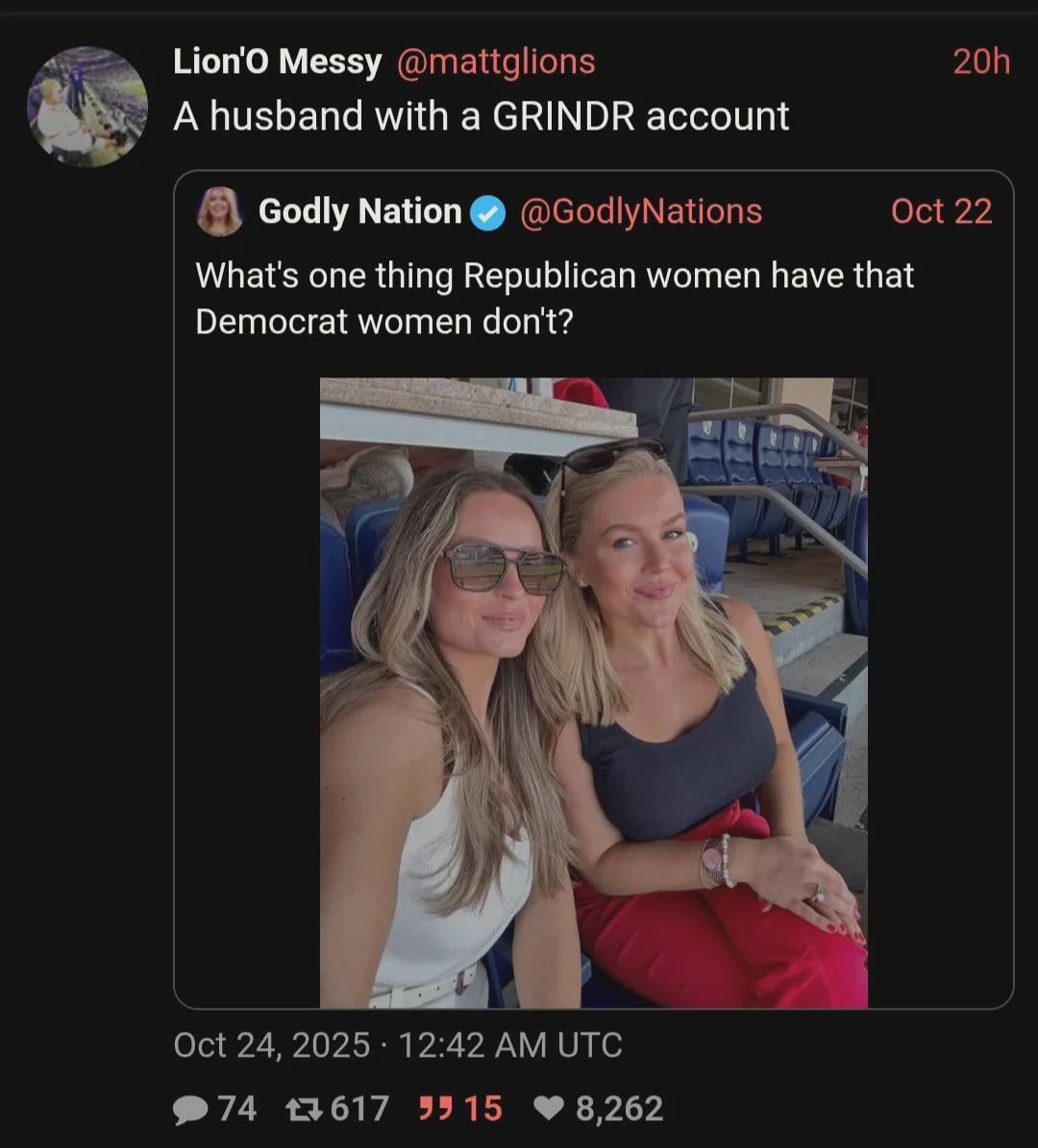Click the Oct 22 quoted tweet date
The width and height of the screenshot is (1038, 1148).
[x=941, y=211]
